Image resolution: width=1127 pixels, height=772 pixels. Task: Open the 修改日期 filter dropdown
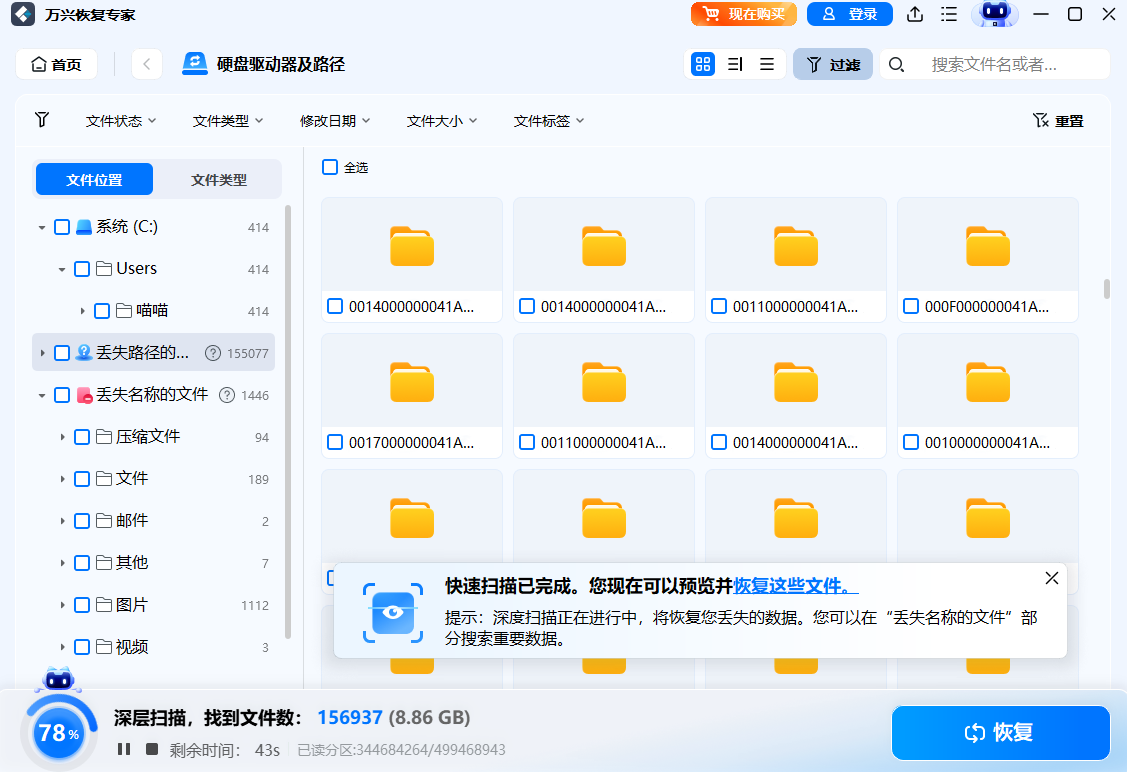[335, 121]
